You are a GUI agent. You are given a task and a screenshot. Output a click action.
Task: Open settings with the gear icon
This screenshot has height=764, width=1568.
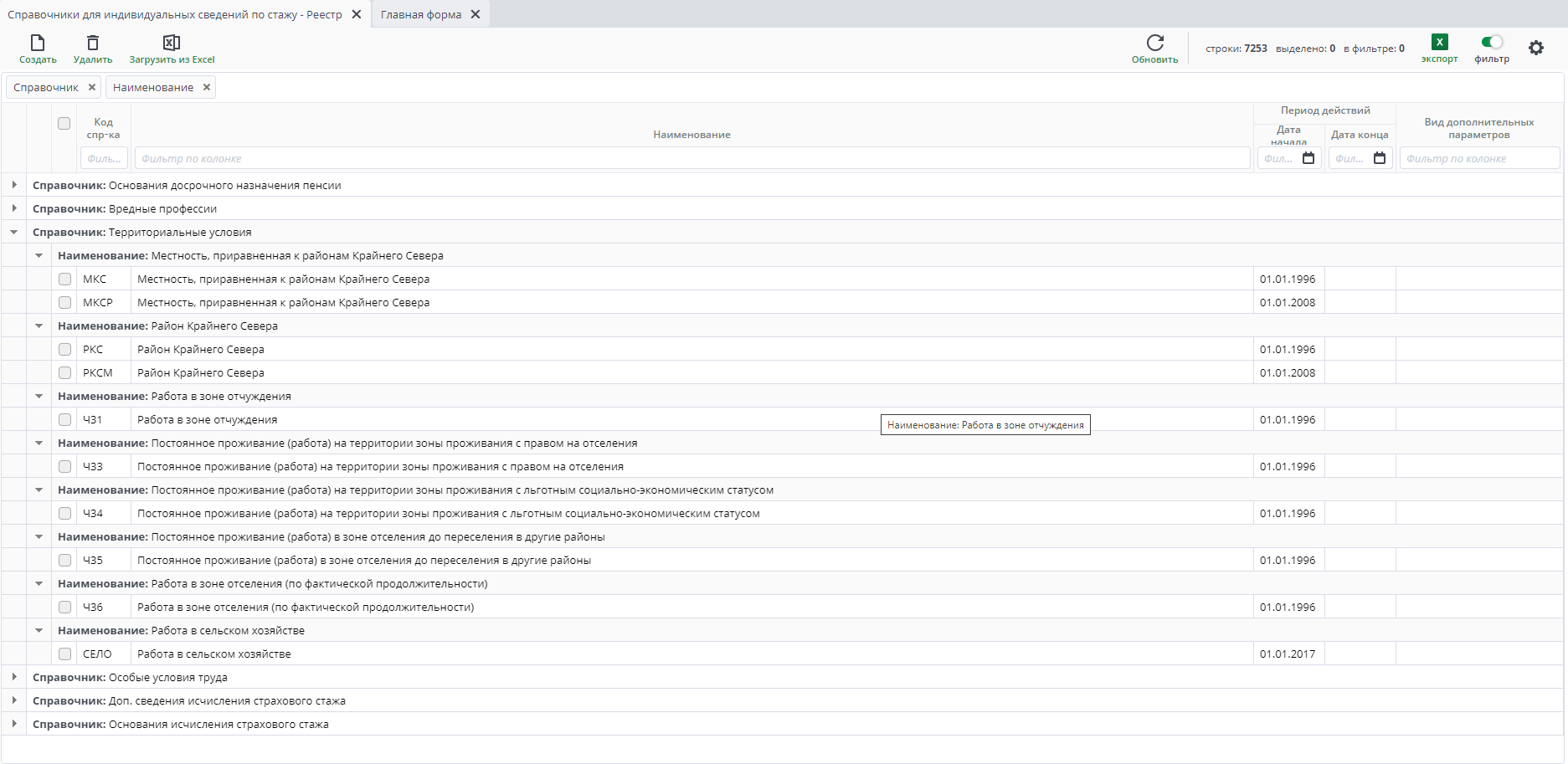point(1535,49)
